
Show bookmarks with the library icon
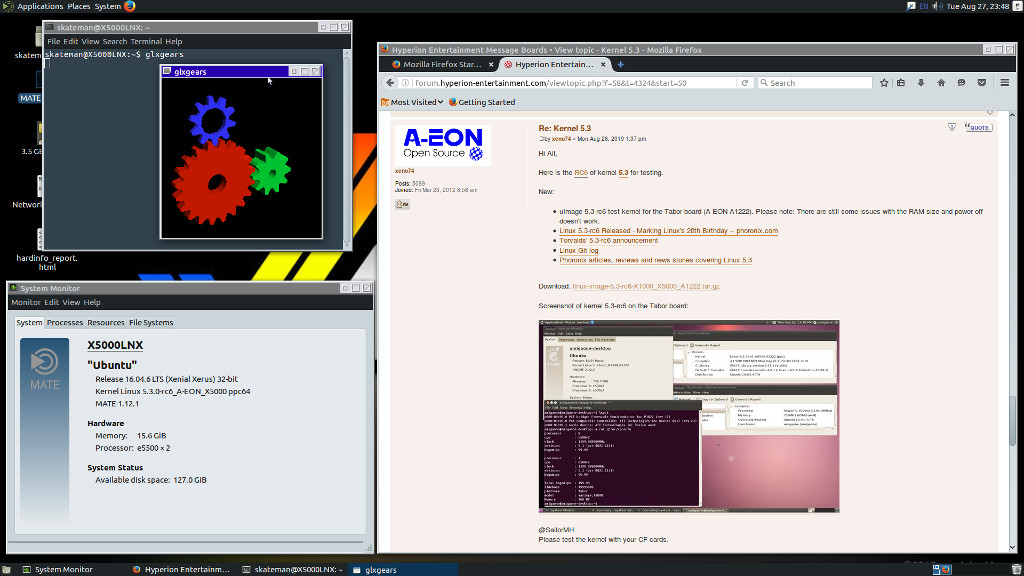click(901, 83)
